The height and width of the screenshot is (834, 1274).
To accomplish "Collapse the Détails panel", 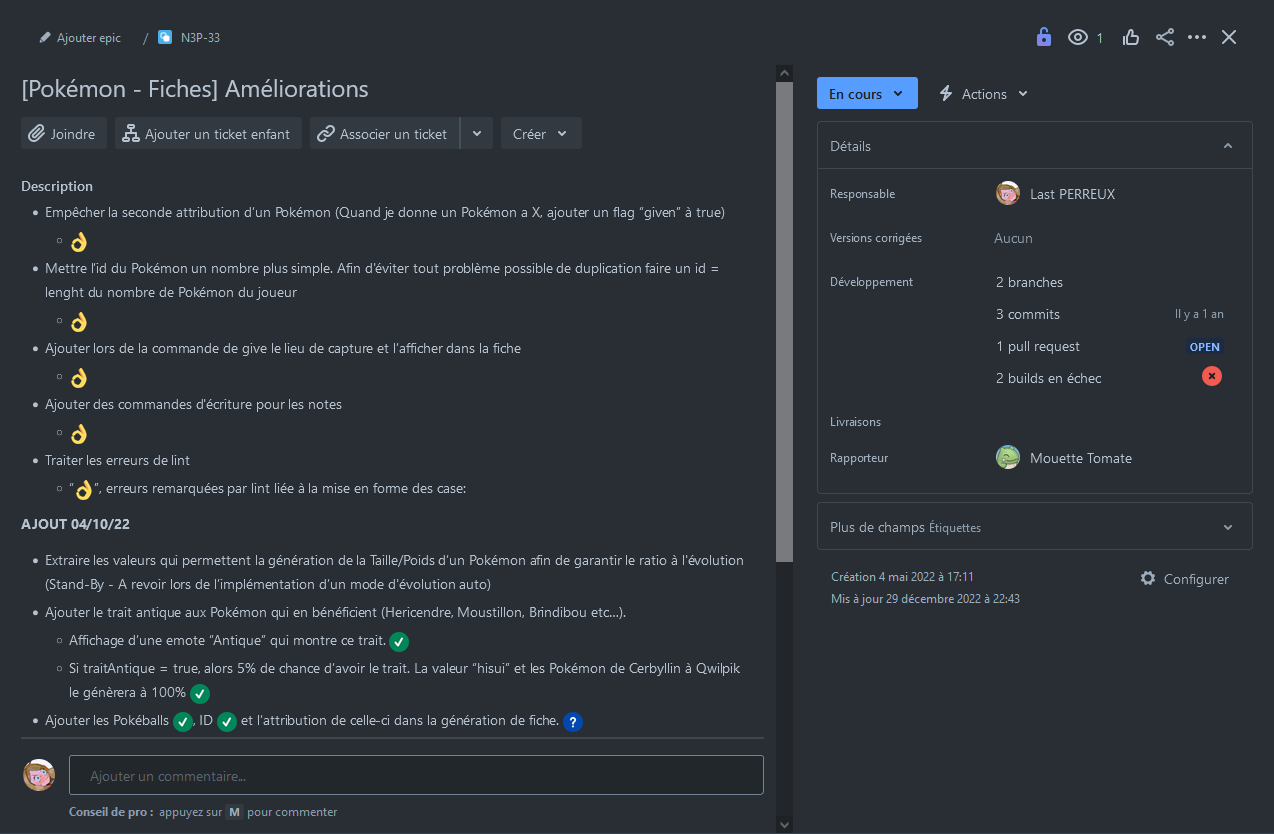I will (x=1228, y=146).
